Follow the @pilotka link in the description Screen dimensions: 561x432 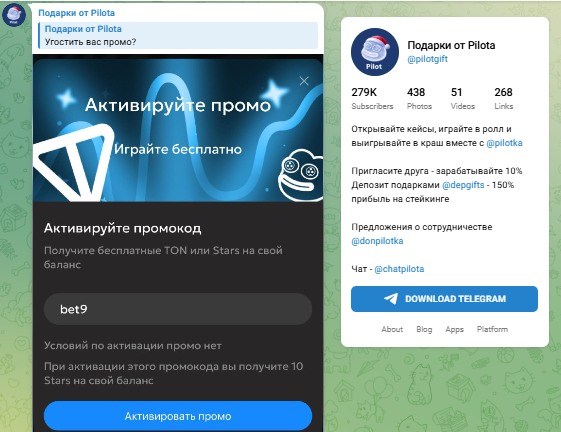click(x=504, y=143)
